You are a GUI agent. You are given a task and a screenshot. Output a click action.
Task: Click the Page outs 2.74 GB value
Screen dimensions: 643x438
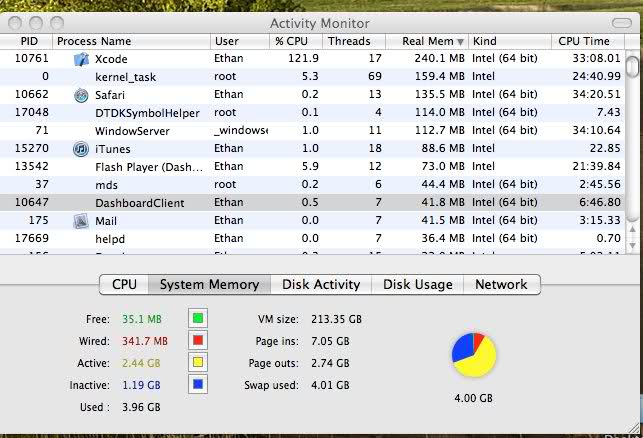[330, 363]
